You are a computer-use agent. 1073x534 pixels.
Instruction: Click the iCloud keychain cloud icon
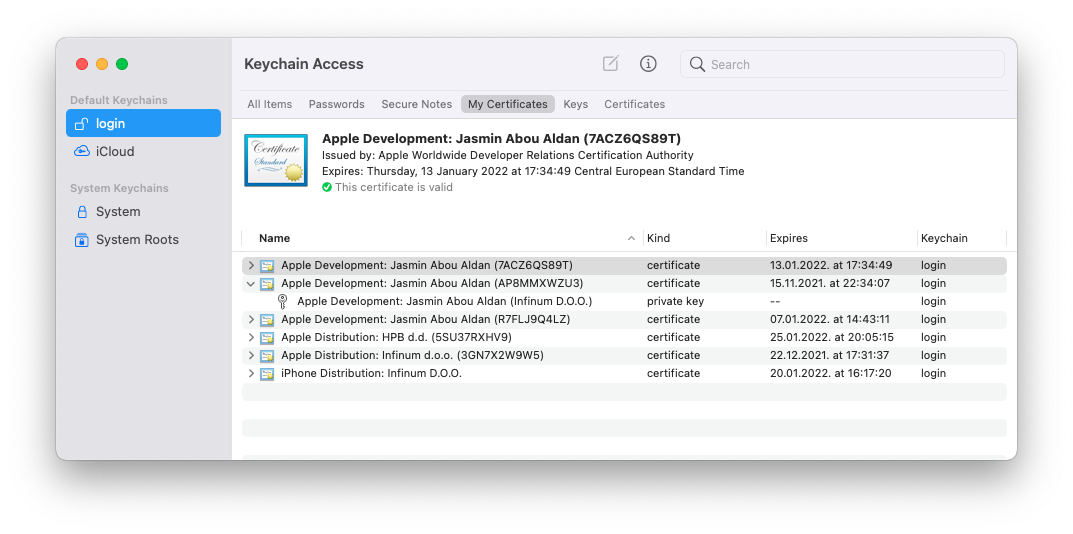pyautogui.click(x=82, y=152)
